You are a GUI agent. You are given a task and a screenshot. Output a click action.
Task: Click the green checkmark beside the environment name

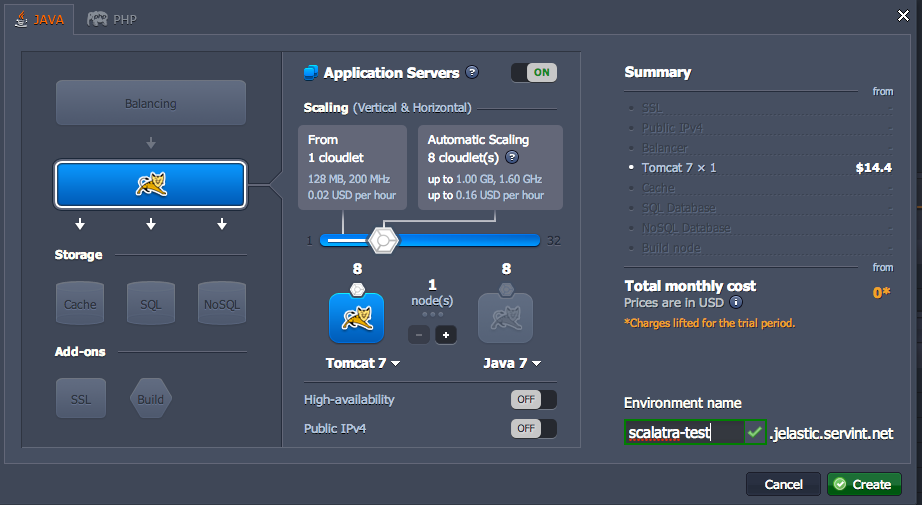pyautogui.click(x=755, y=433)
